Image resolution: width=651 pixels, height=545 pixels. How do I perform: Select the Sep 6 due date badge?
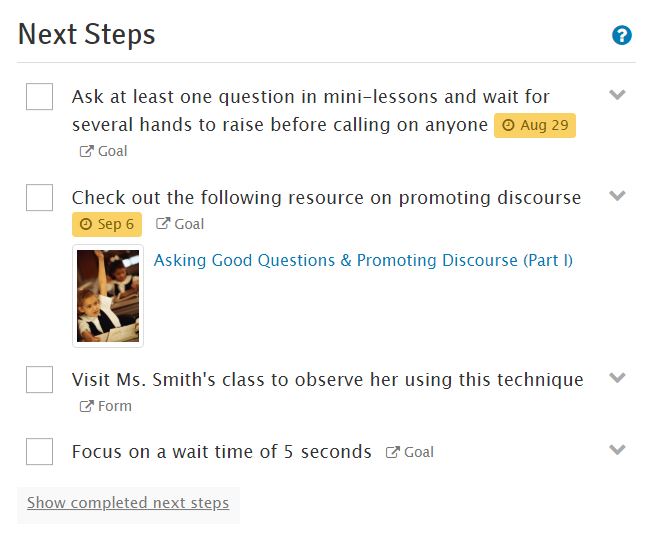107,224
